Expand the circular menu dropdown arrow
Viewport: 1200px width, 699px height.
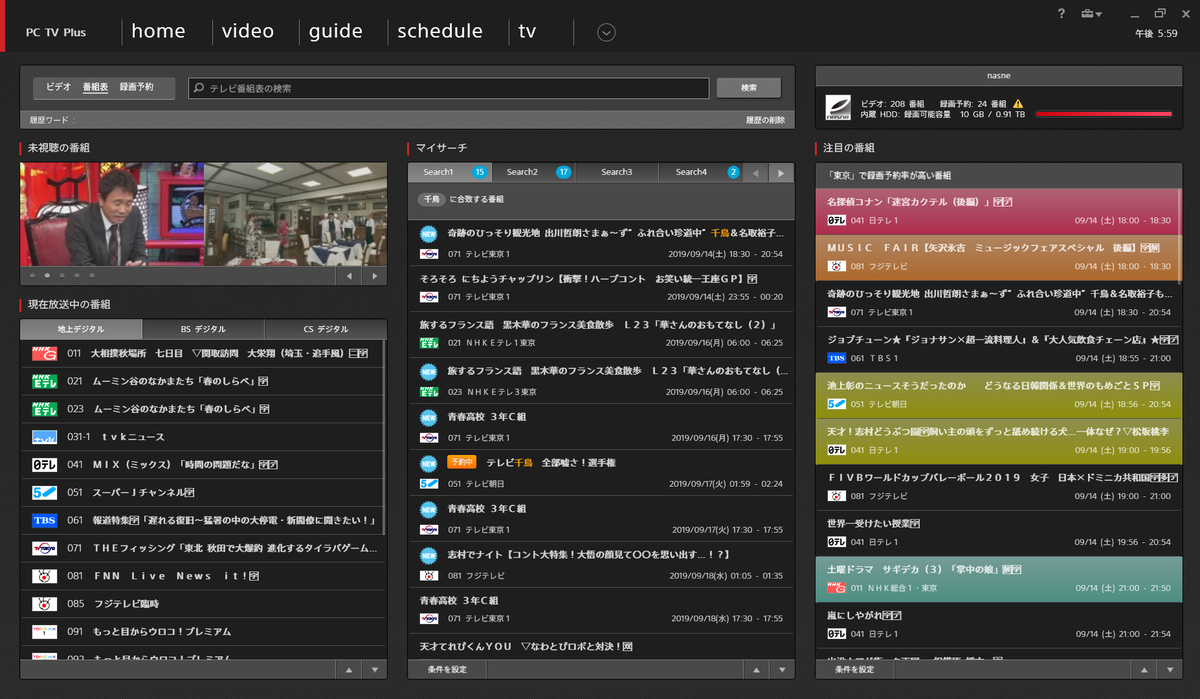(x=606, y=32)
